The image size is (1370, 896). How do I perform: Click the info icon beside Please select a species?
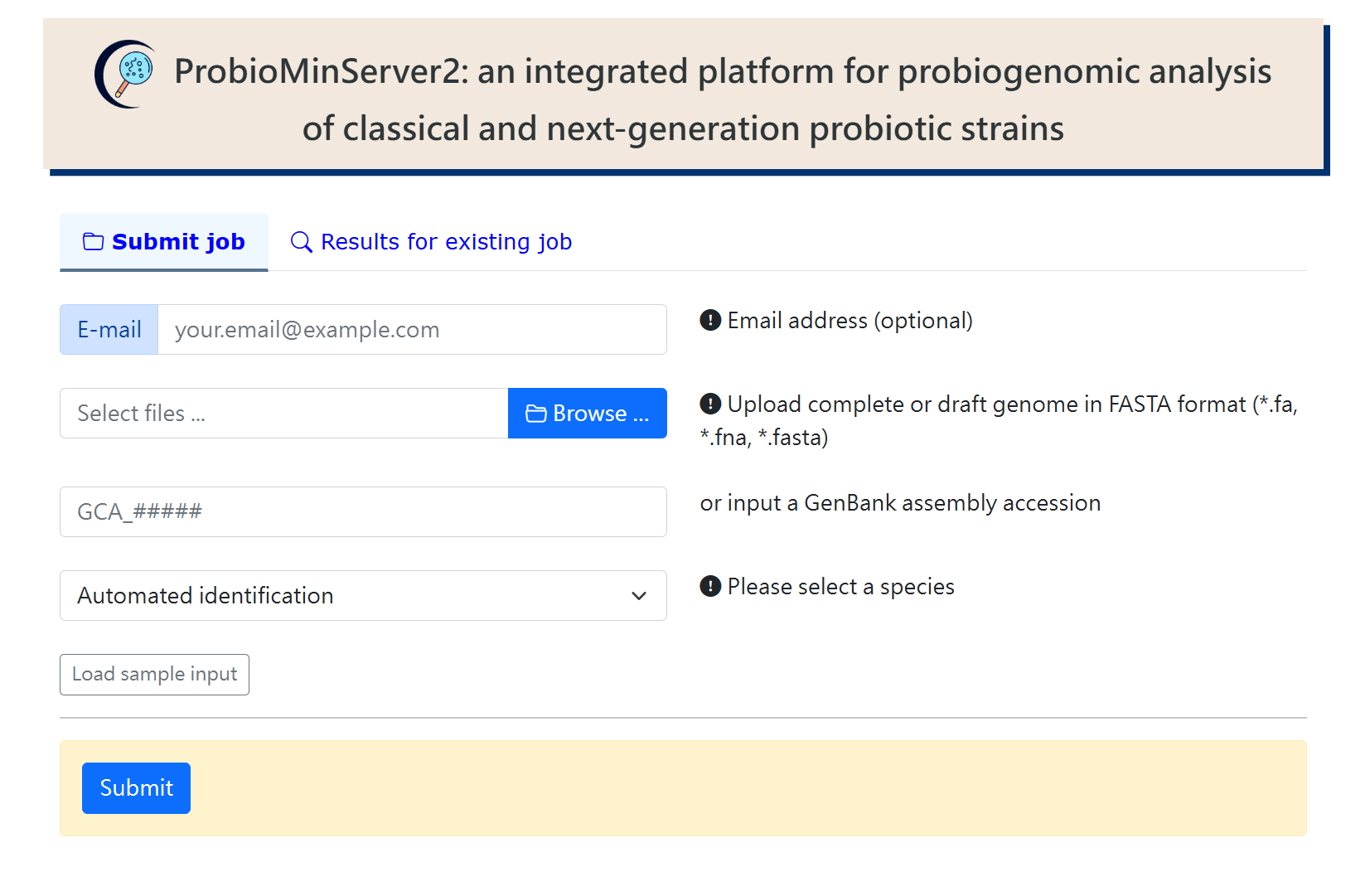[710, 587]
